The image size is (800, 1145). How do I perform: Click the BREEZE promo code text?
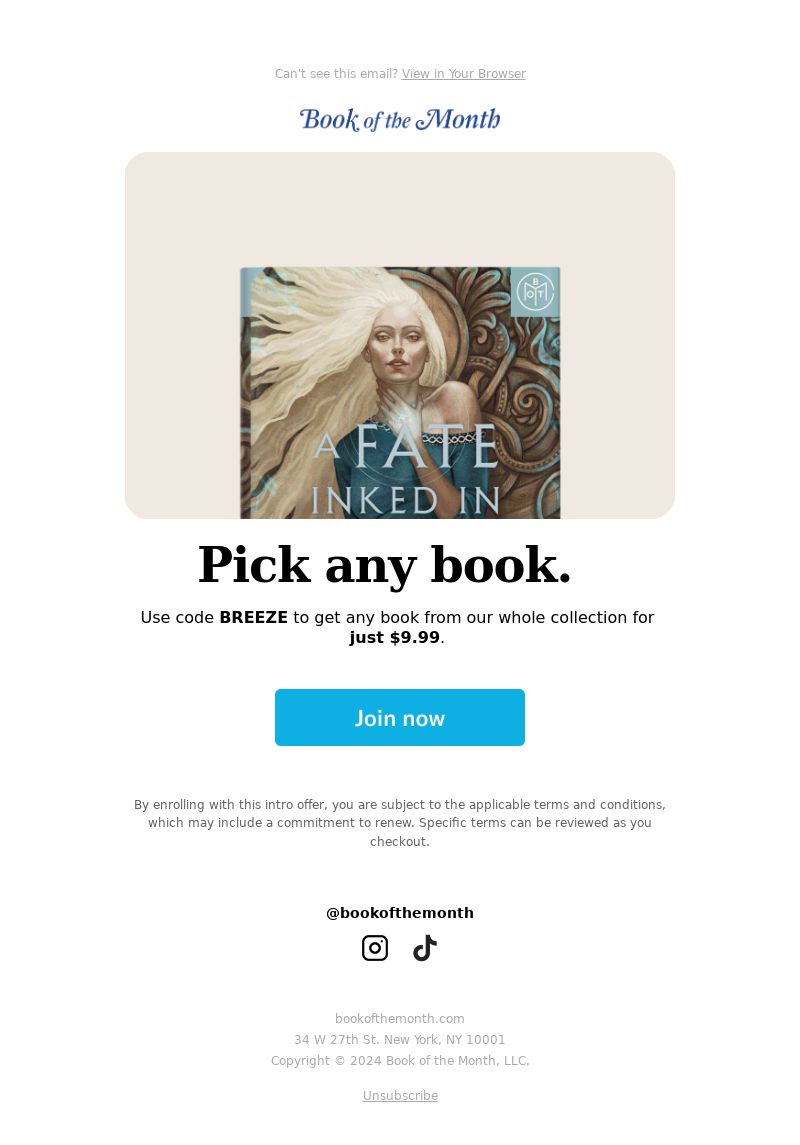(x=253, y=618)
